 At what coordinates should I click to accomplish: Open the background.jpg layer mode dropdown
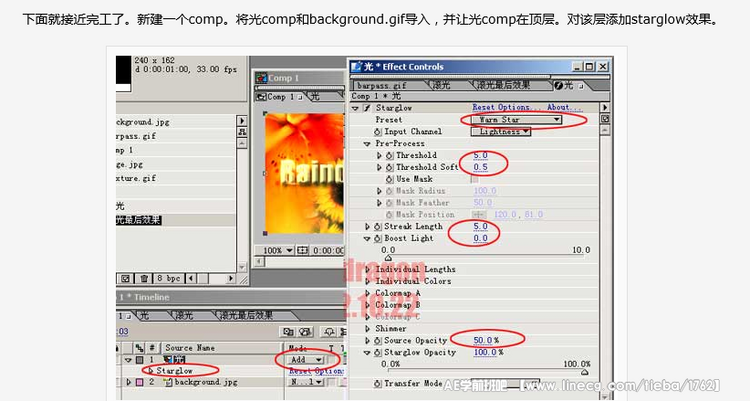coord(306,382)
